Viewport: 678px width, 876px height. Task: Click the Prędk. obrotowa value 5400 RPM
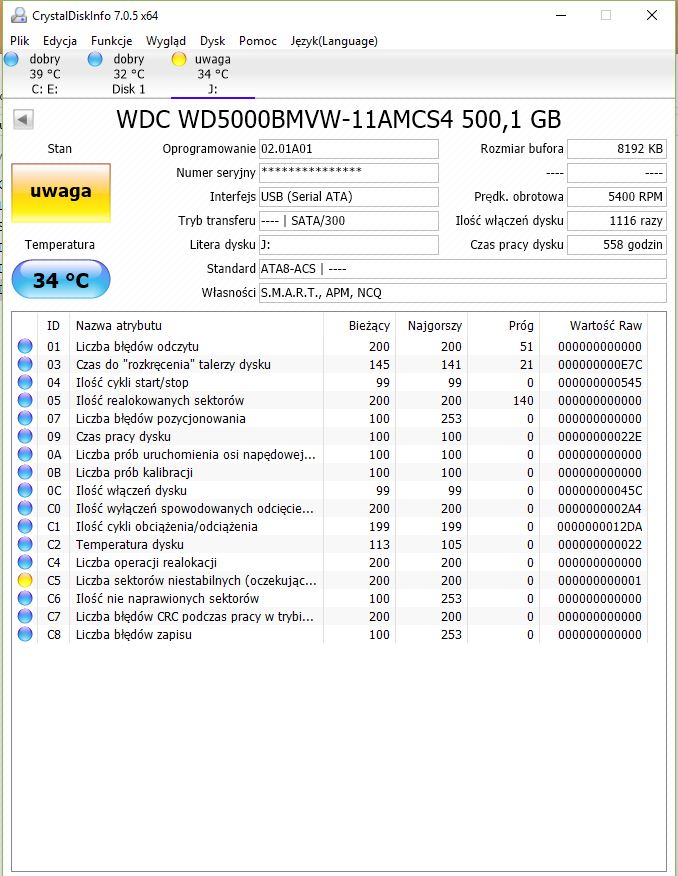tap(617, 197)
